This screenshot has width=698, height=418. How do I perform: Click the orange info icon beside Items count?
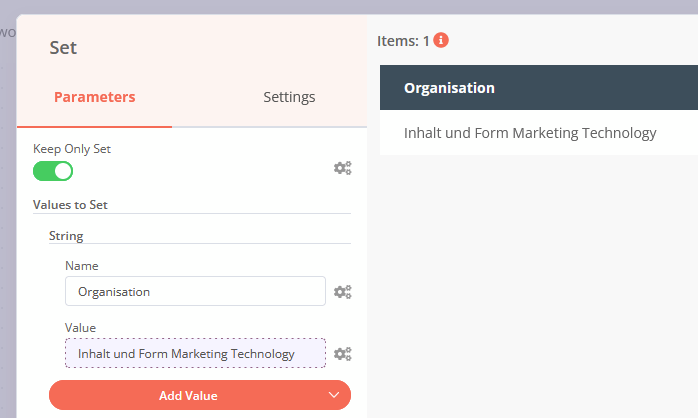tap(441, 41)
